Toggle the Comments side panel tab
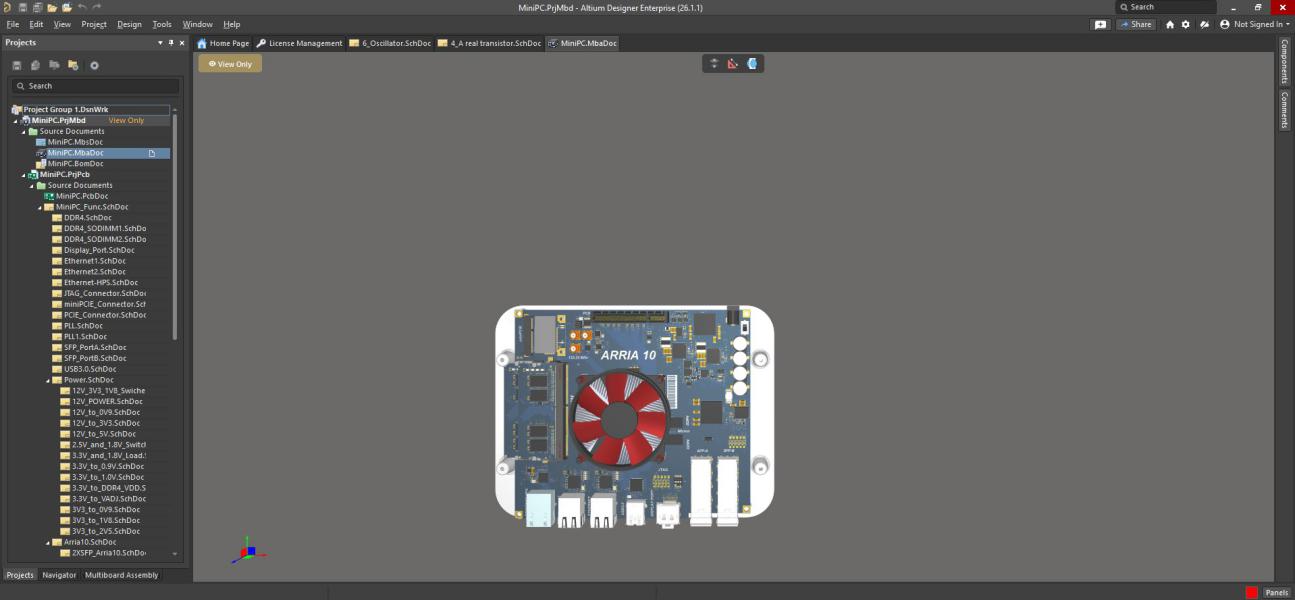The image size is (1295, 600). [x=1285, y=110]
